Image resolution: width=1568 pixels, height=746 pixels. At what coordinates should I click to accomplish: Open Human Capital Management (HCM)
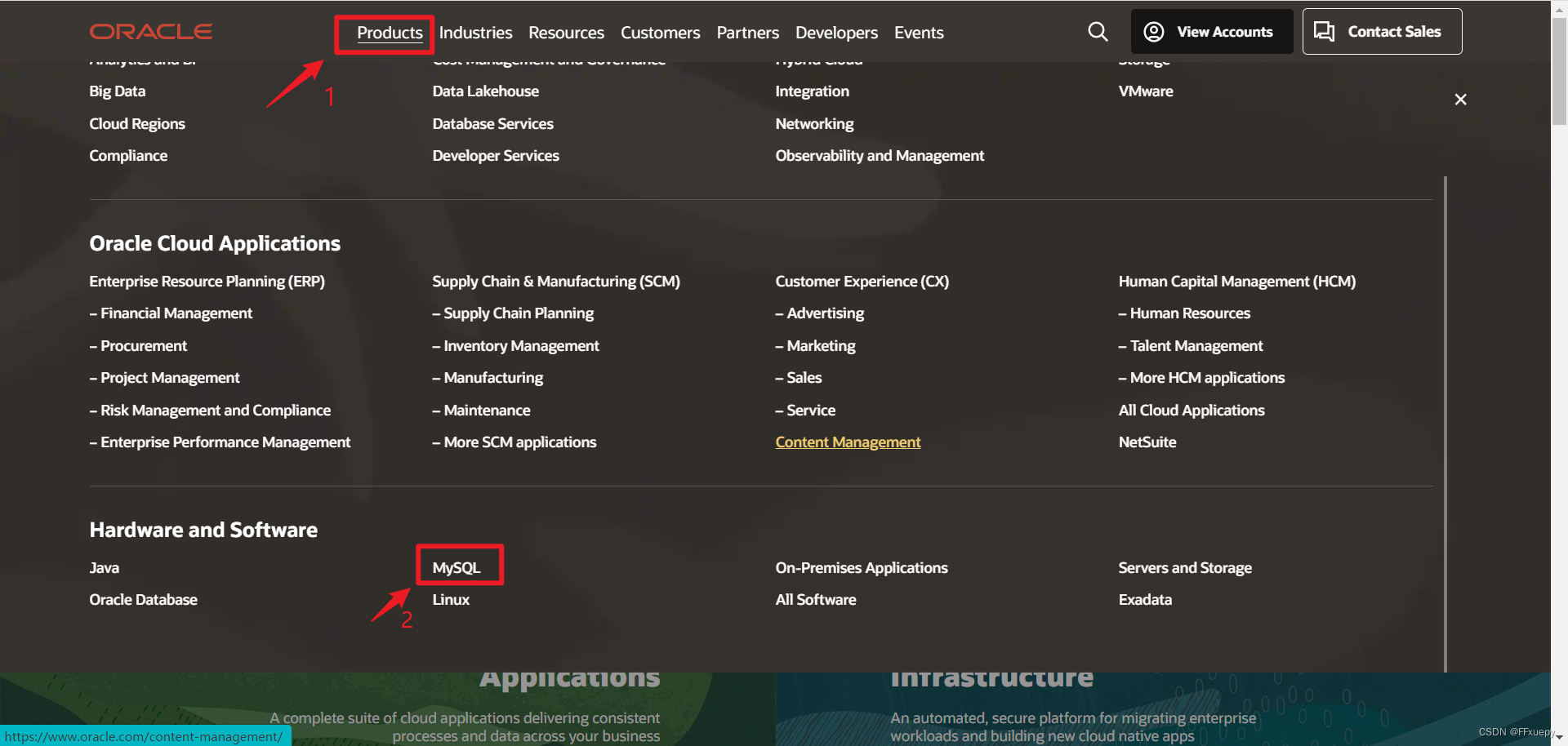pyautogui.click(x=1236, y=282)
